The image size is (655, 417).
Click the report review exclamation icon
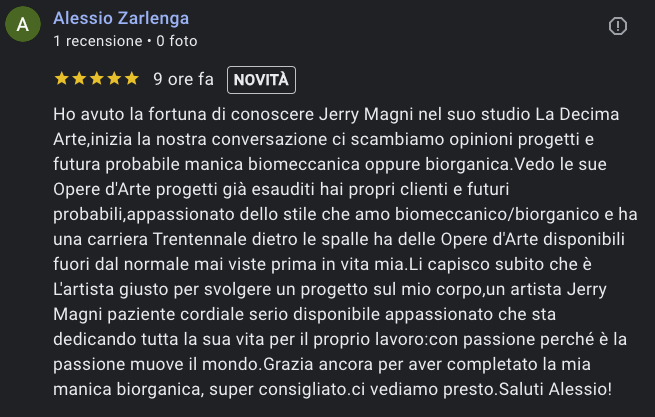tap(618, 26)
